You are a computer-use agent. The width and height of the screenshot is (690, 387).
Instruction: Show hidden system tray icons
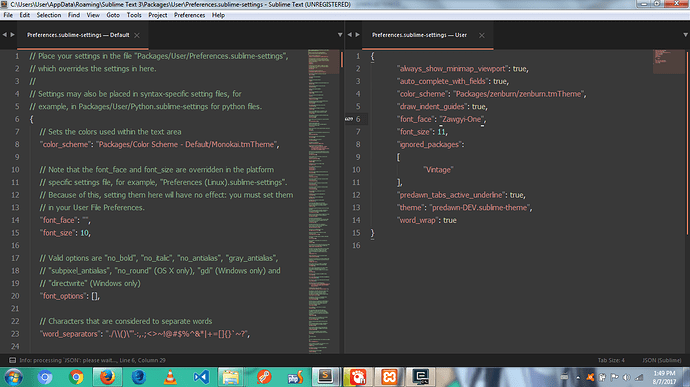[578, 378]
